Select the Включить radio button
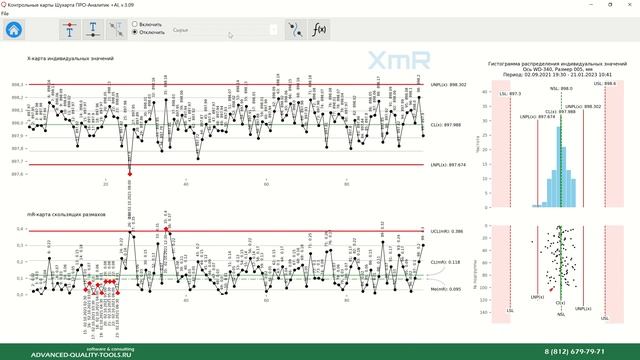 [135, 24]
